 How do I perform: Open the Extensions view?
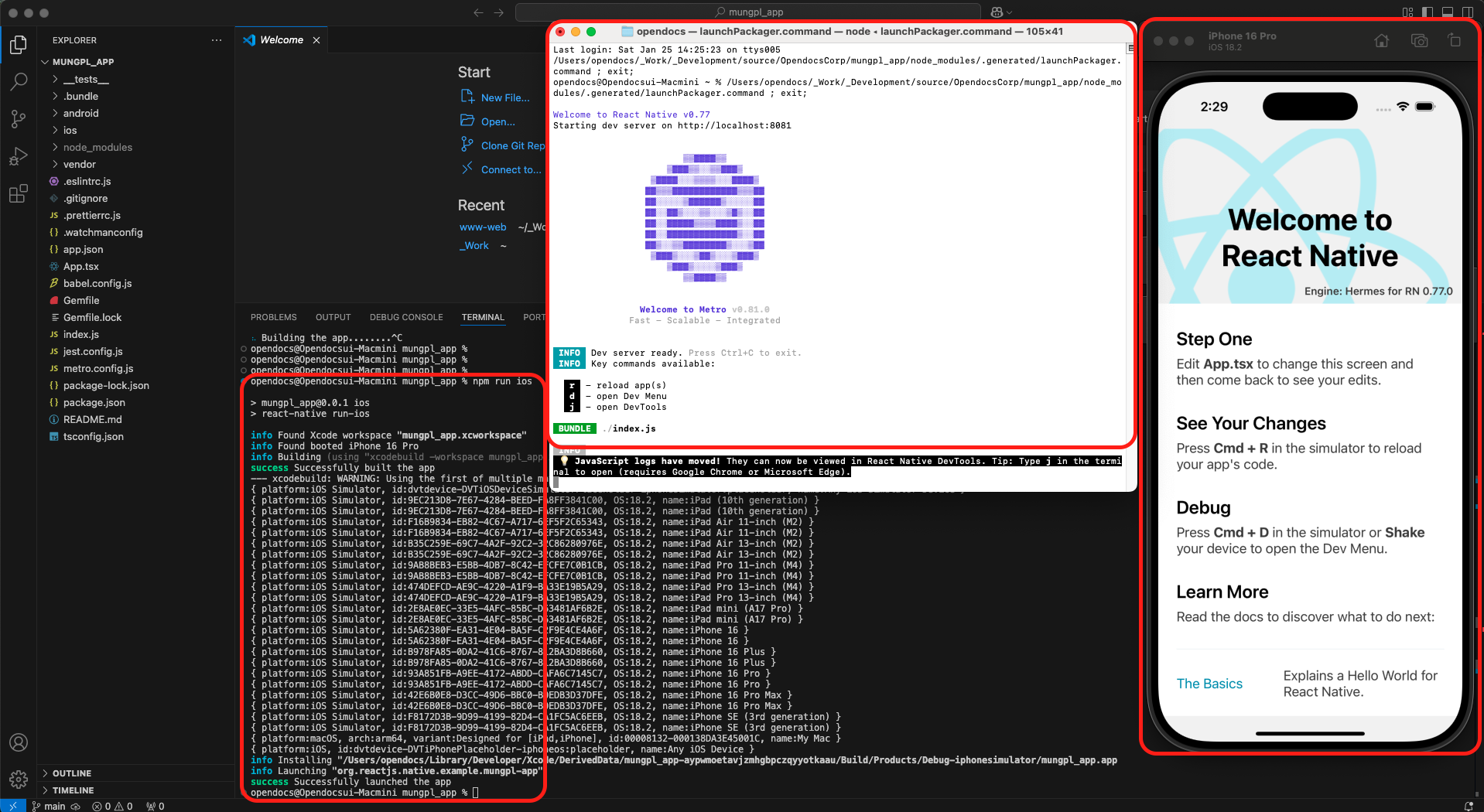click(19, 193)
